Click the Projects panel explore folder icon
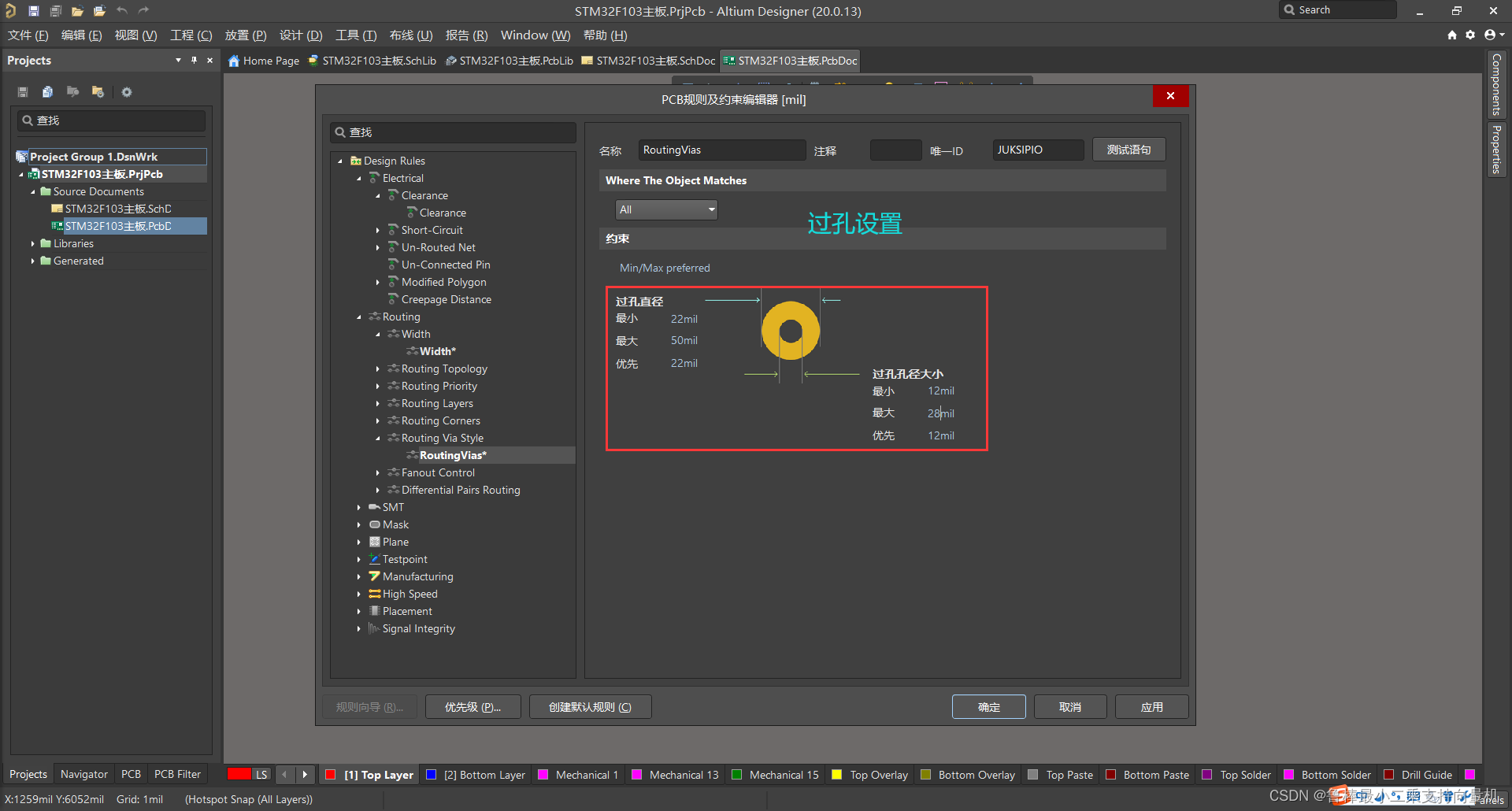The width and height of the screenshot is (1512, 811). point(72,92)
